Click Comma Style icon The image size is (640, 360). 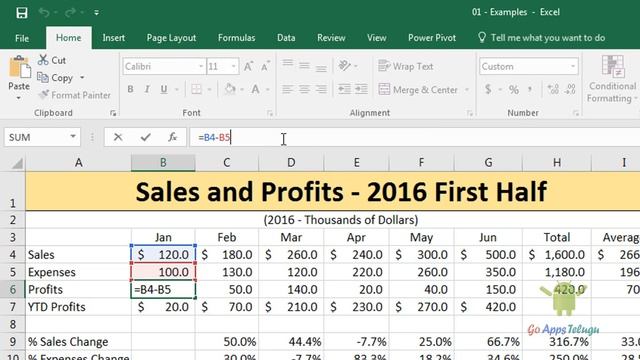(530, 89)
